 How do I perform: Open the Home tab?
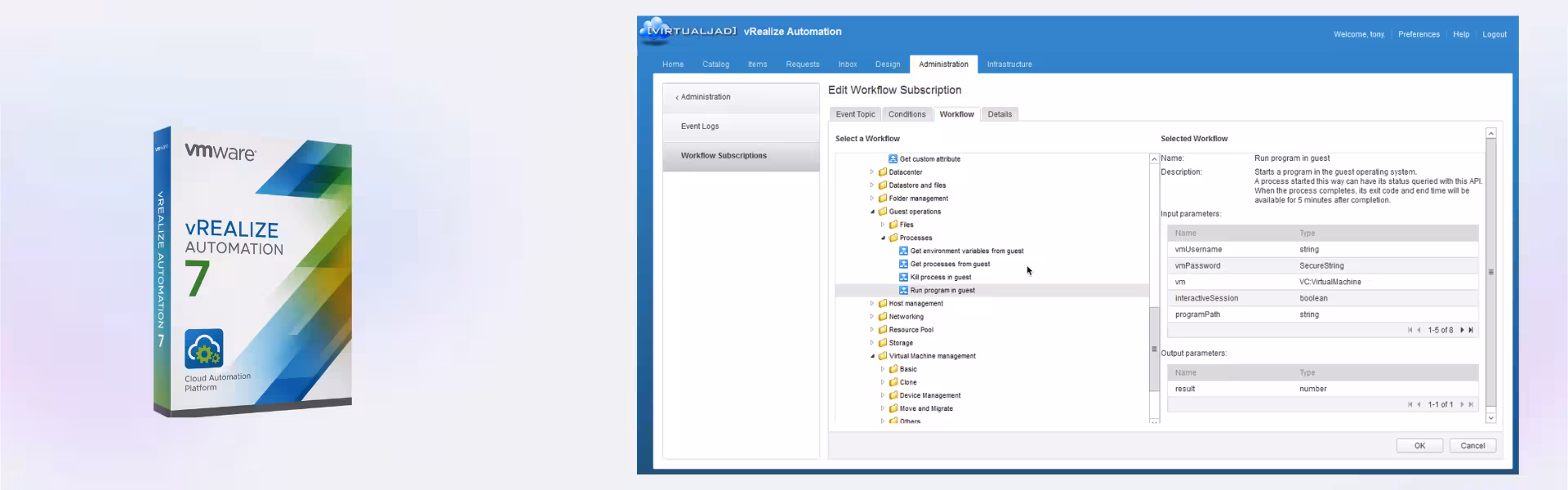[673, 64]
